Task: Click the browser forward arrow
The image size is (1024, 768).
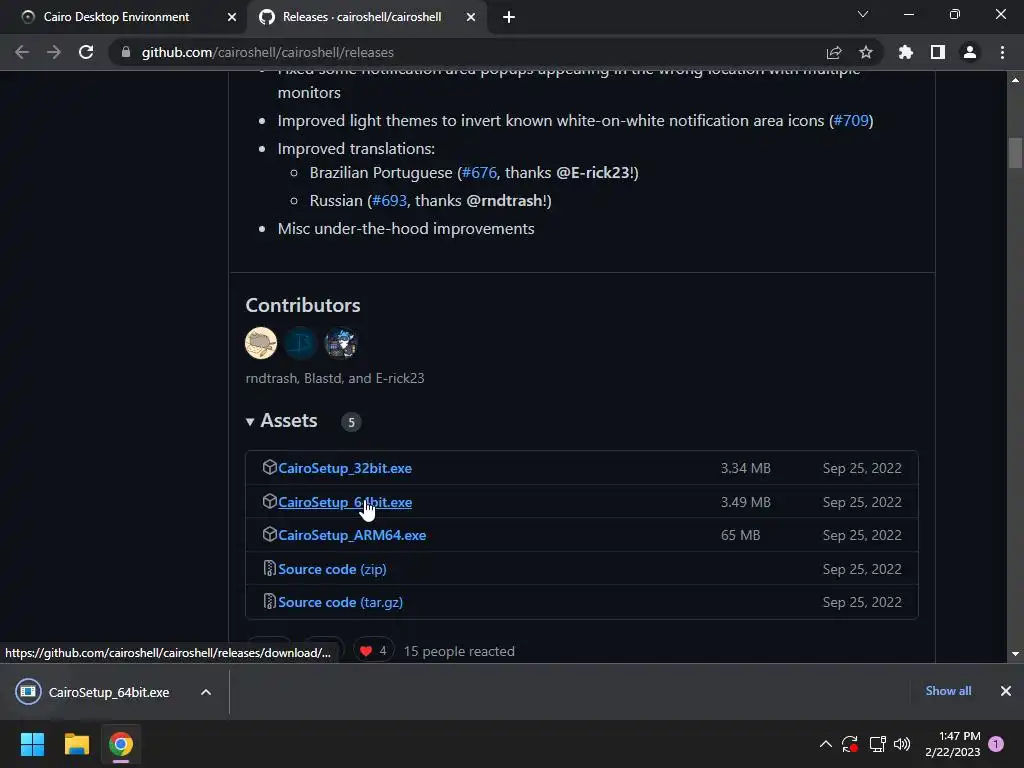Action: pos(54,52)
